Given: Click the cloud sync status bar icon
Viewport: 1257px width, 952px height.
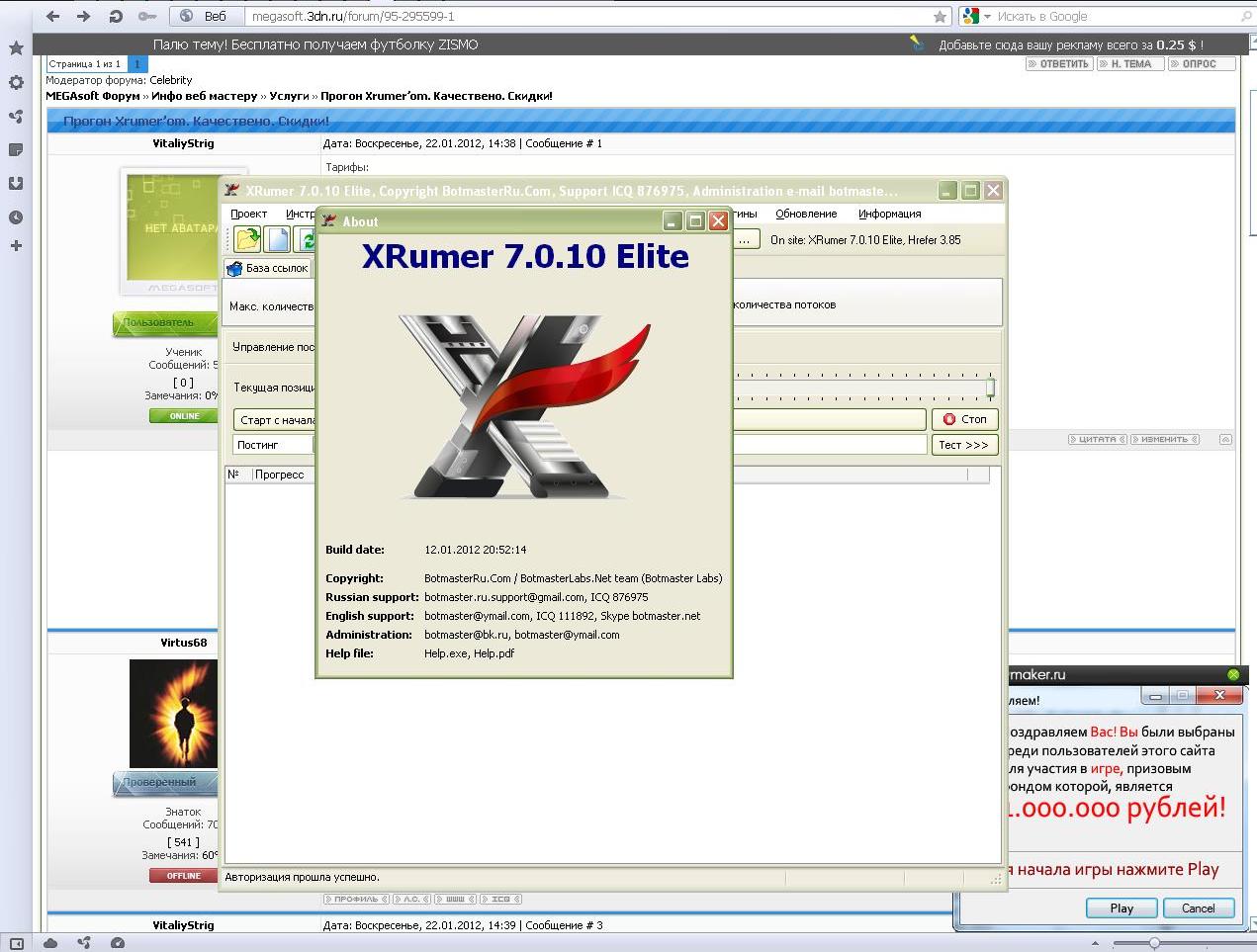Looking at the screenshot, I should click(x=49, y=943).
